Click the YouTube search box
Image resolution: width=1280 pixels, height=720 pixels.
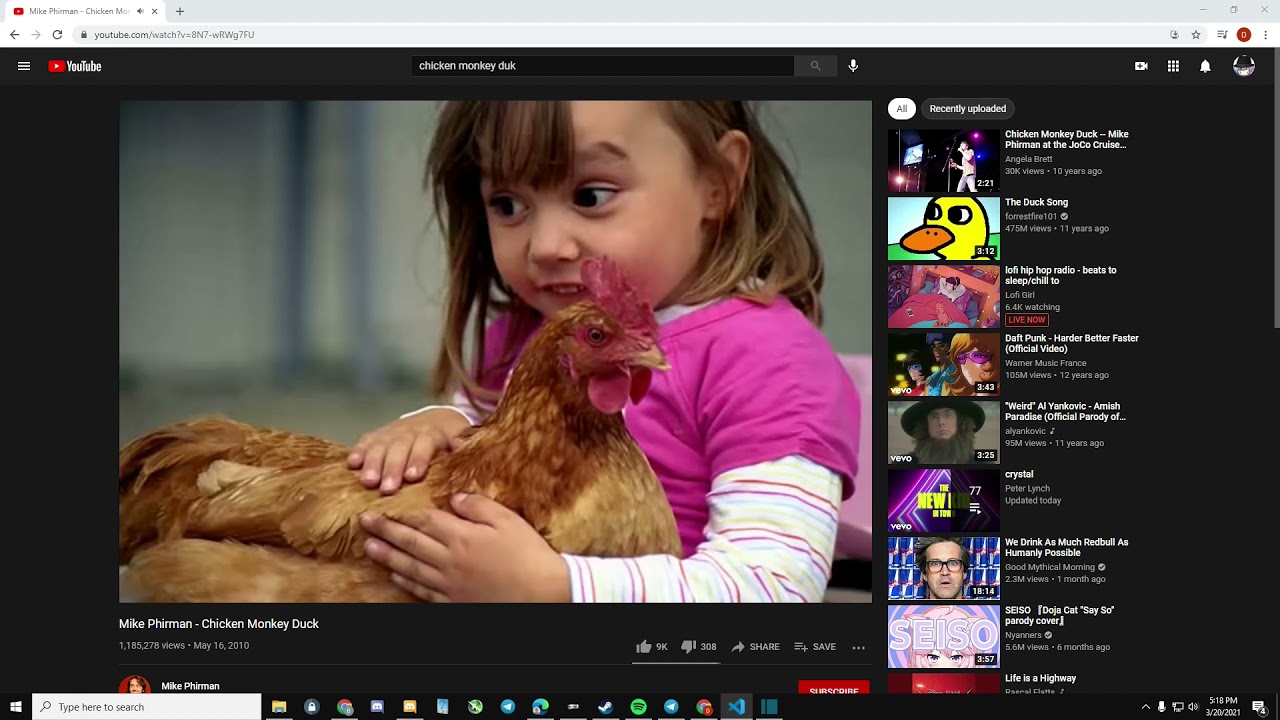[603, 66]
